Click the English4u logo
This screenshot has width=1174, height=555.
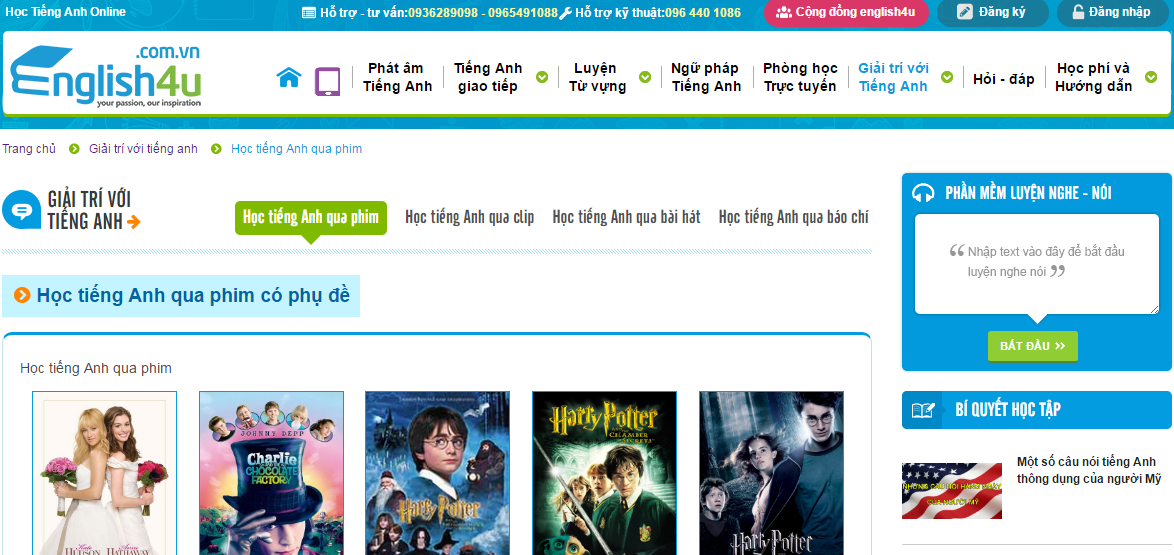click(106, 76)
